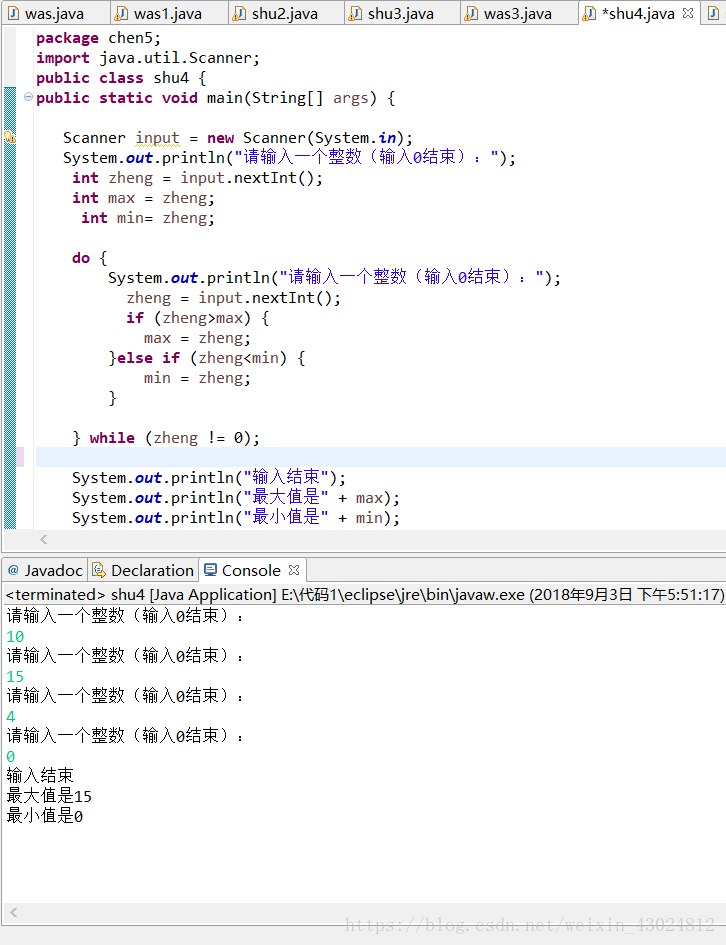Click the Java file icon on shu3.java tab

[x=356, y=13]
